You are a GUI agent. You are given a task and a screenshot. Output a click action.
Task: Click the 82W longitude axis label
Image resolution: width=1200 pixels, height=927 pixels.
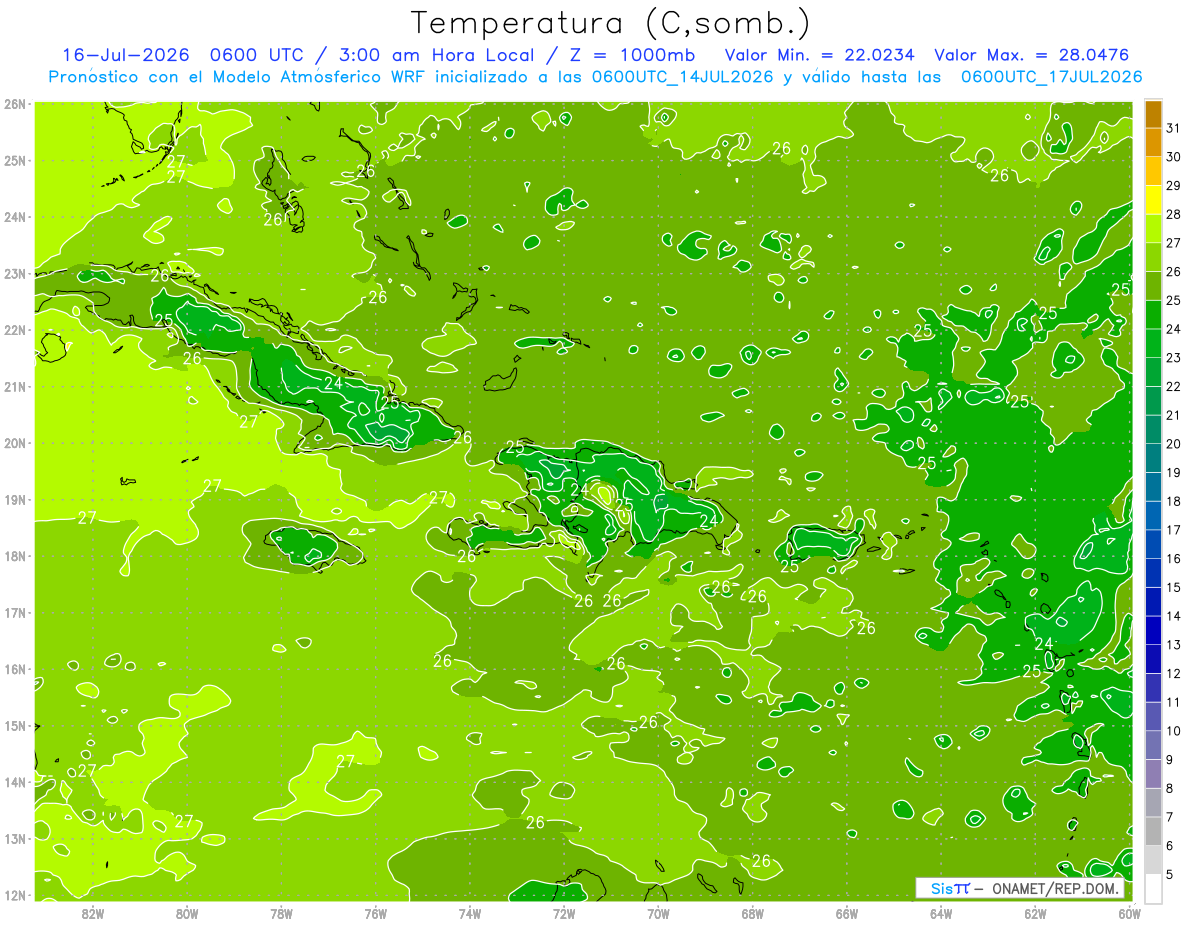93,913
